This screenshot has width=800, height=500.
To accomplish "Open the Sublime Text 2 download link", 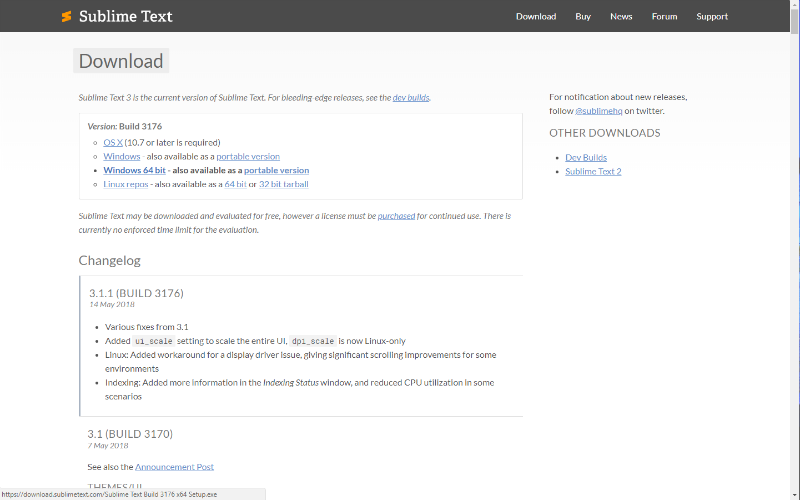I will 593,171.
